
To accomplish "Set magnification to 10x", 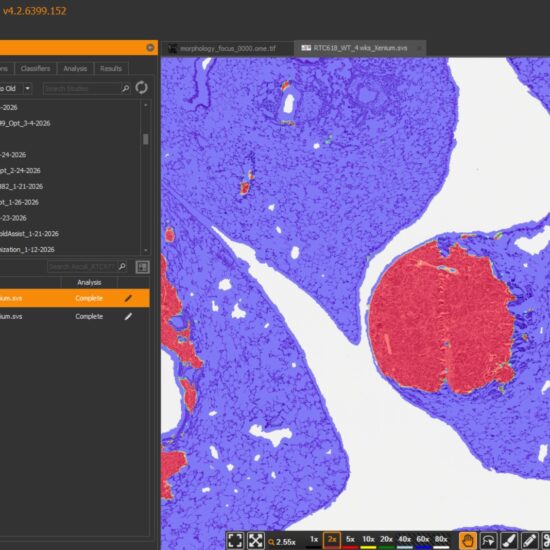I will (368, 540).
